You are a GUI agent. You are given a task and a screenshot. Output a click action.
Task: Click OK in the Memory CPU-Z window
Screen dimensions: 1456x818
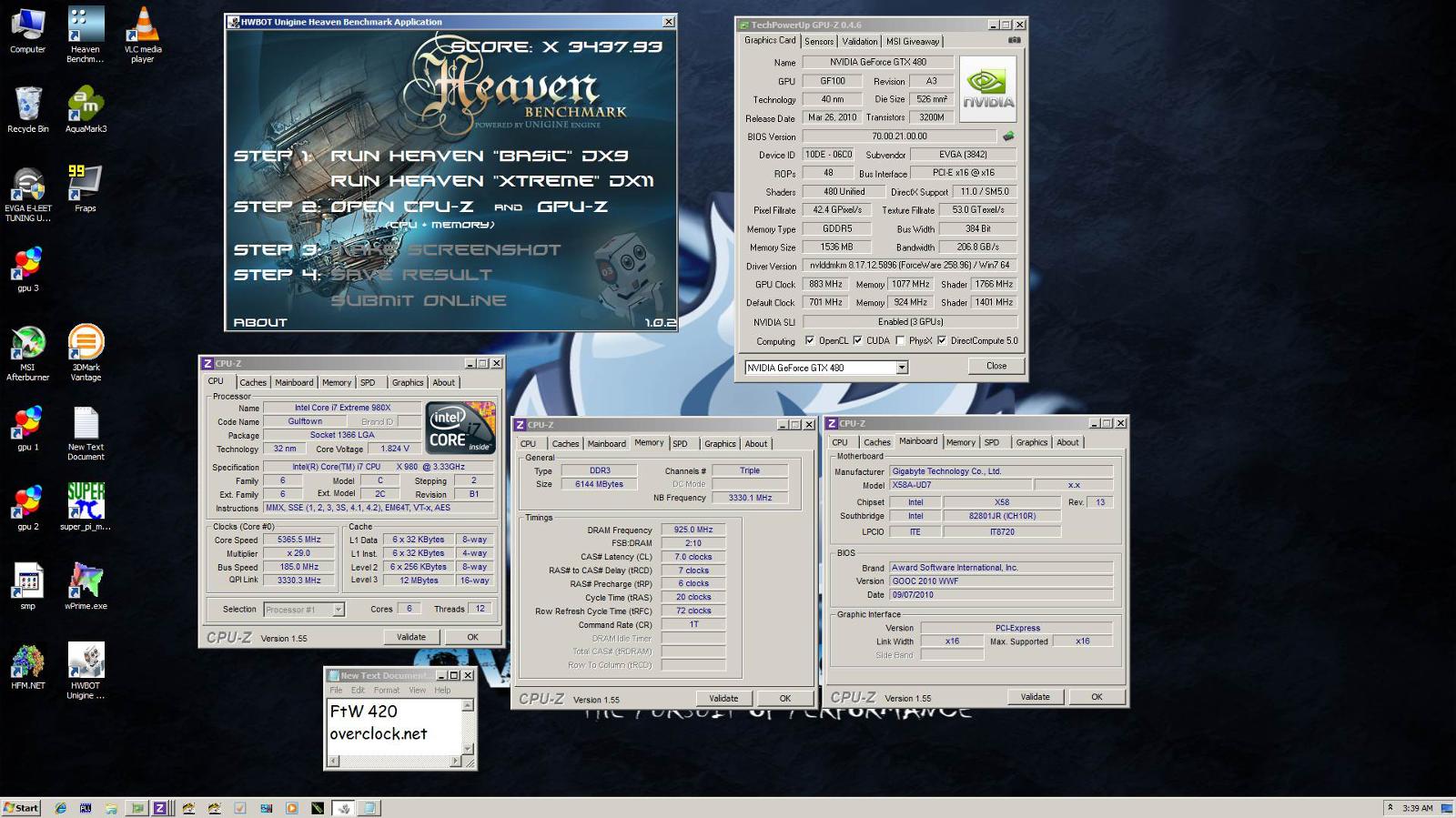click(x=785, y=698)
